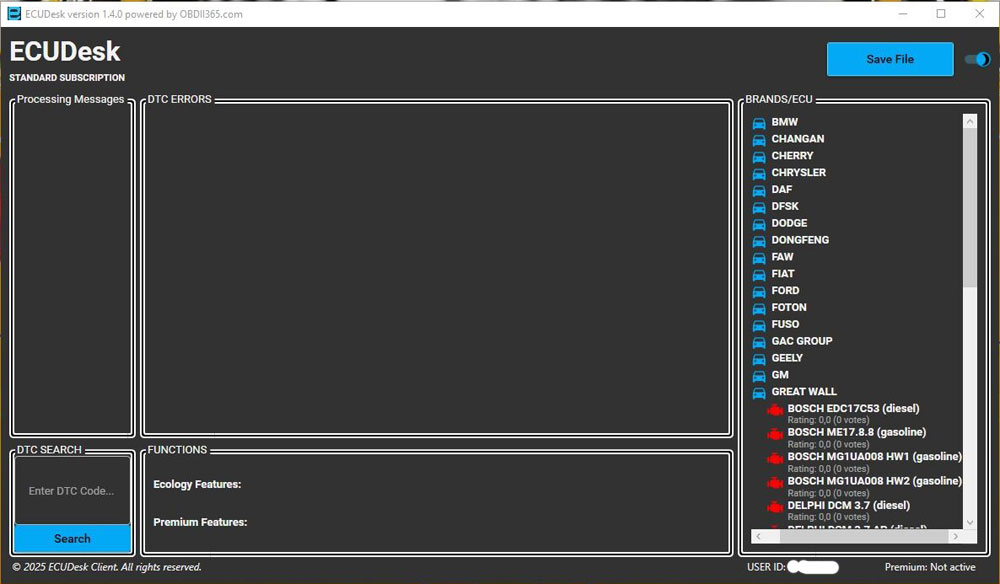Image resolution: width=1000 pixels, height=584 pixels.
Task: Choose BOSCH MG1UA008 HW2 (gasoline) ECU
Action: (874, 481)
